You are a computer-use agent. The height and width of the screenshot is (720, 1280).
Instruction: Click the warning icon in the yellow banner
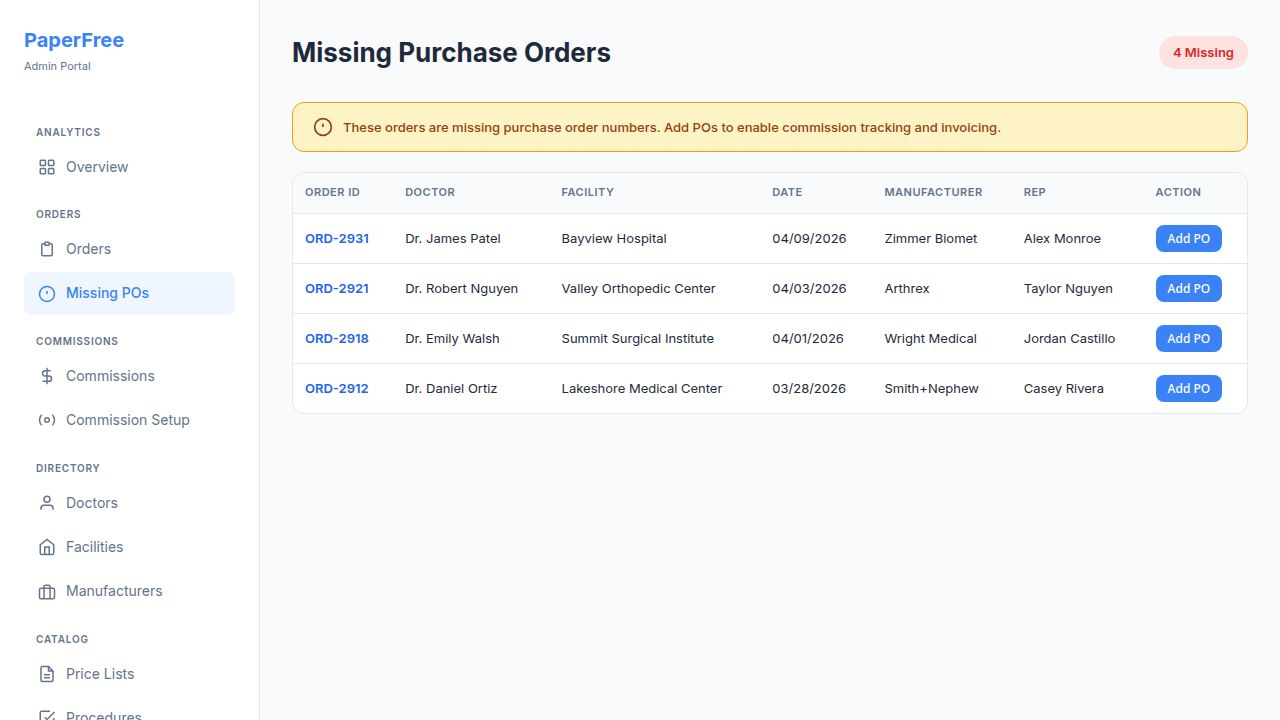click(x=323, y=127)
